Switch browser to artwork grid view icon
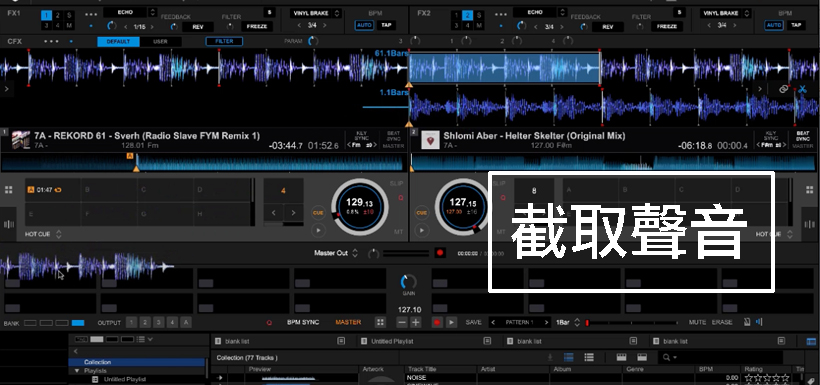This screenshot has height=385, width=820. pyautogui.click(x=568, y=357)
